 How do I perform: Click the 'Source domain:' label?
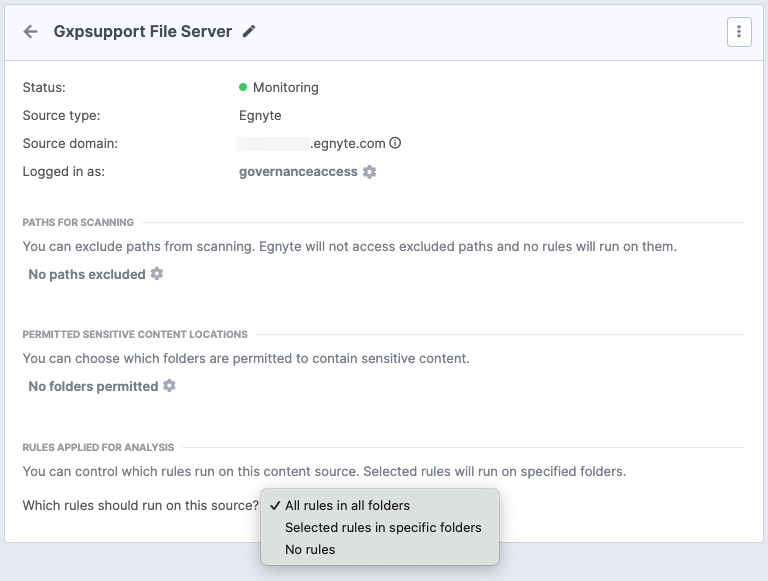coord(70,144)
